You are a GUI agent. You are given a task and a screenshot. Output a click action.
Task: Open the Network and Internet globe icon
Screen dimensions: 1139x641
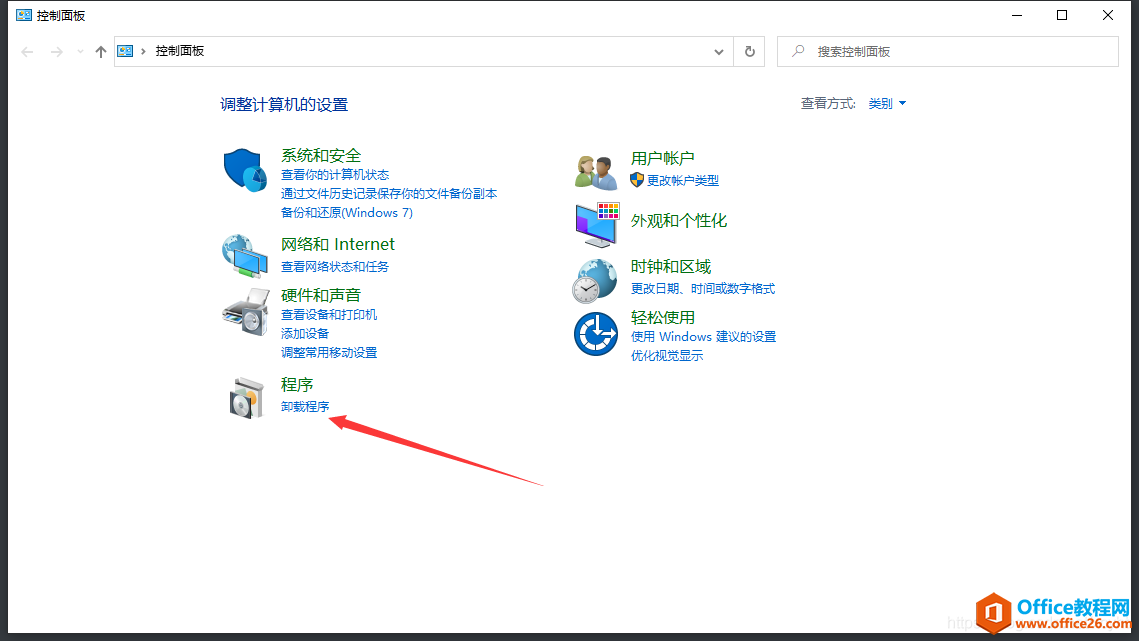pos(245,256)
